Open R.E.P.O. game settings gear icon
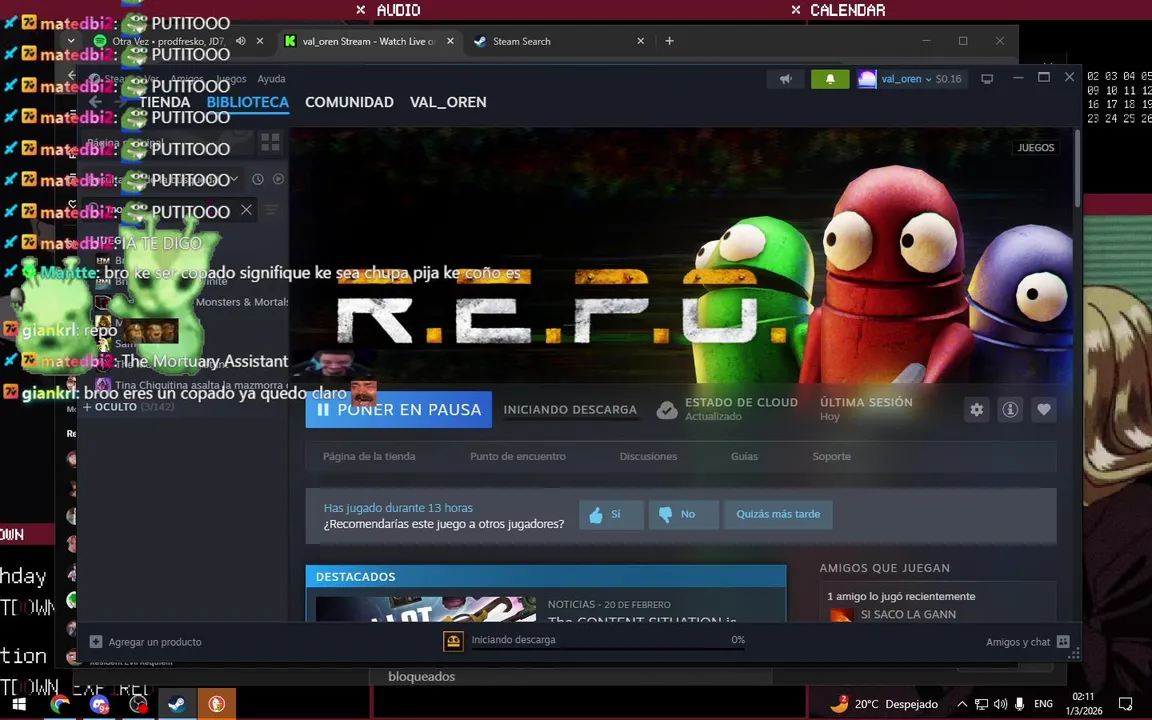1152x720 pixels. [x=976, y=410]
